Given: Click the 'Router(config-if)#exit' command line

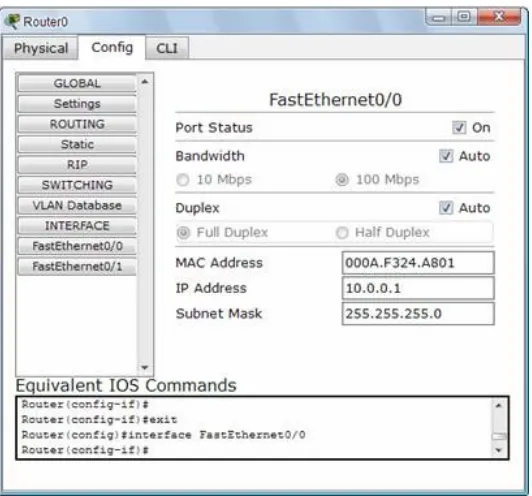Looking at the screenshot, I should click(99, 420).
